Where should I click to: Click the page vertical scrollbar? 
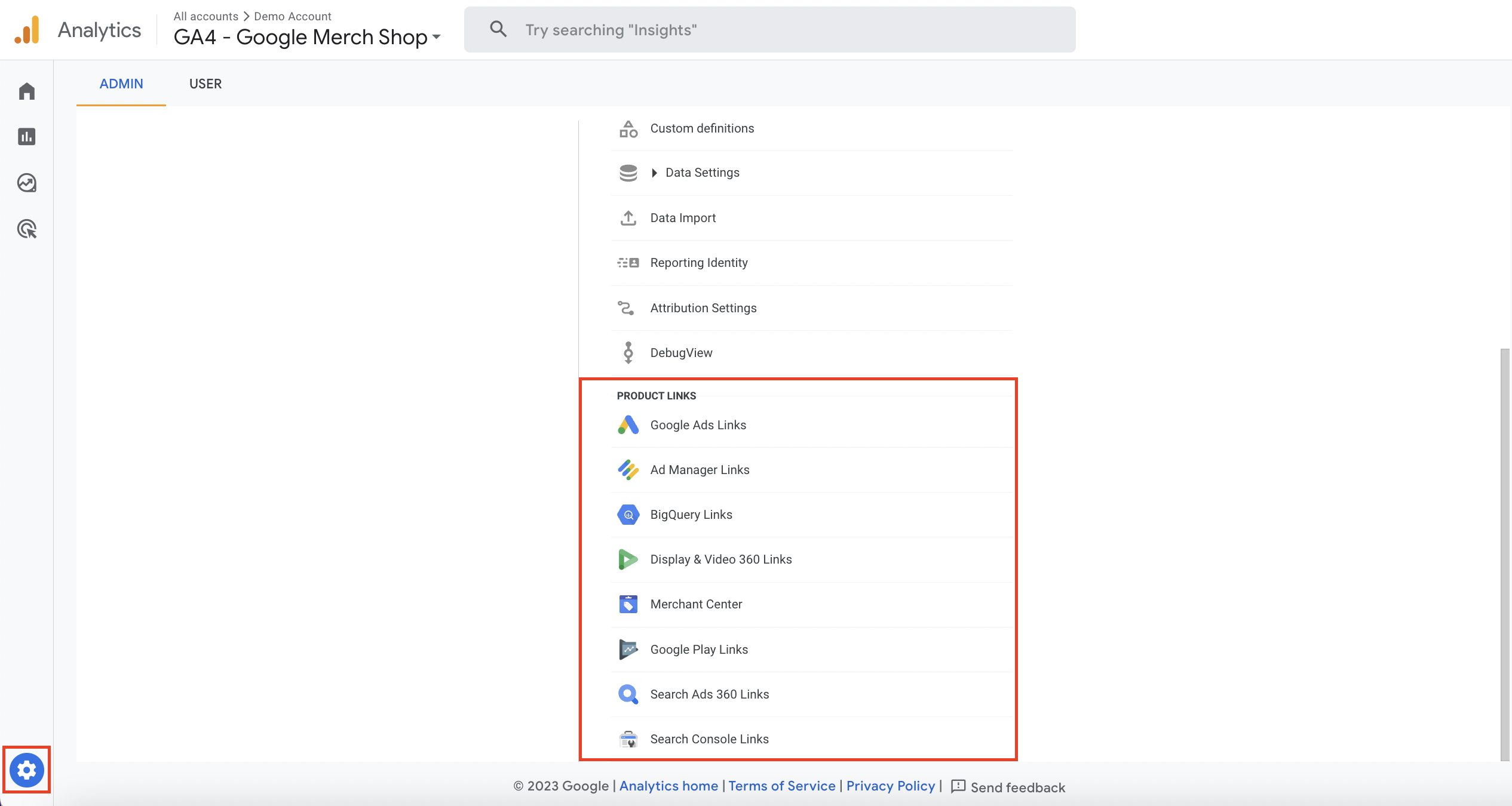coord(1505,555)
